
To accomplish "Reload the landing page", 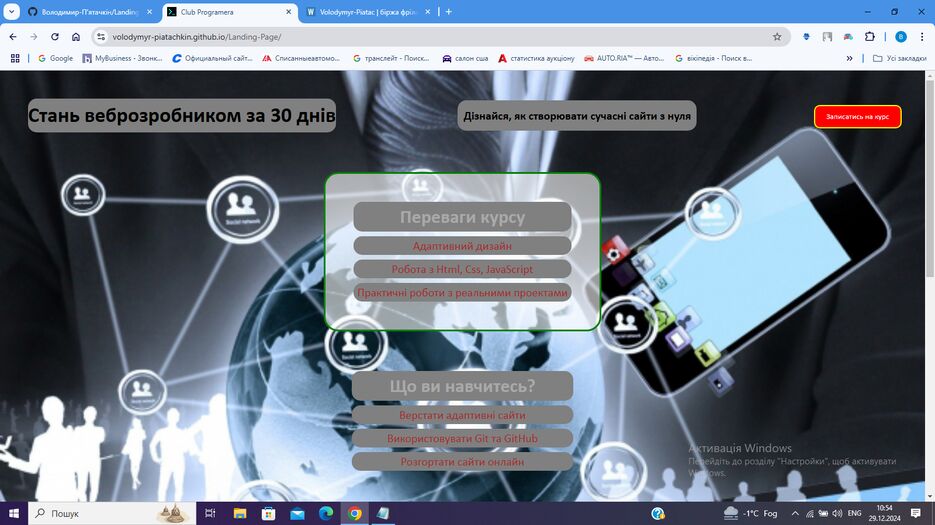I will click(x=55, y=37).
